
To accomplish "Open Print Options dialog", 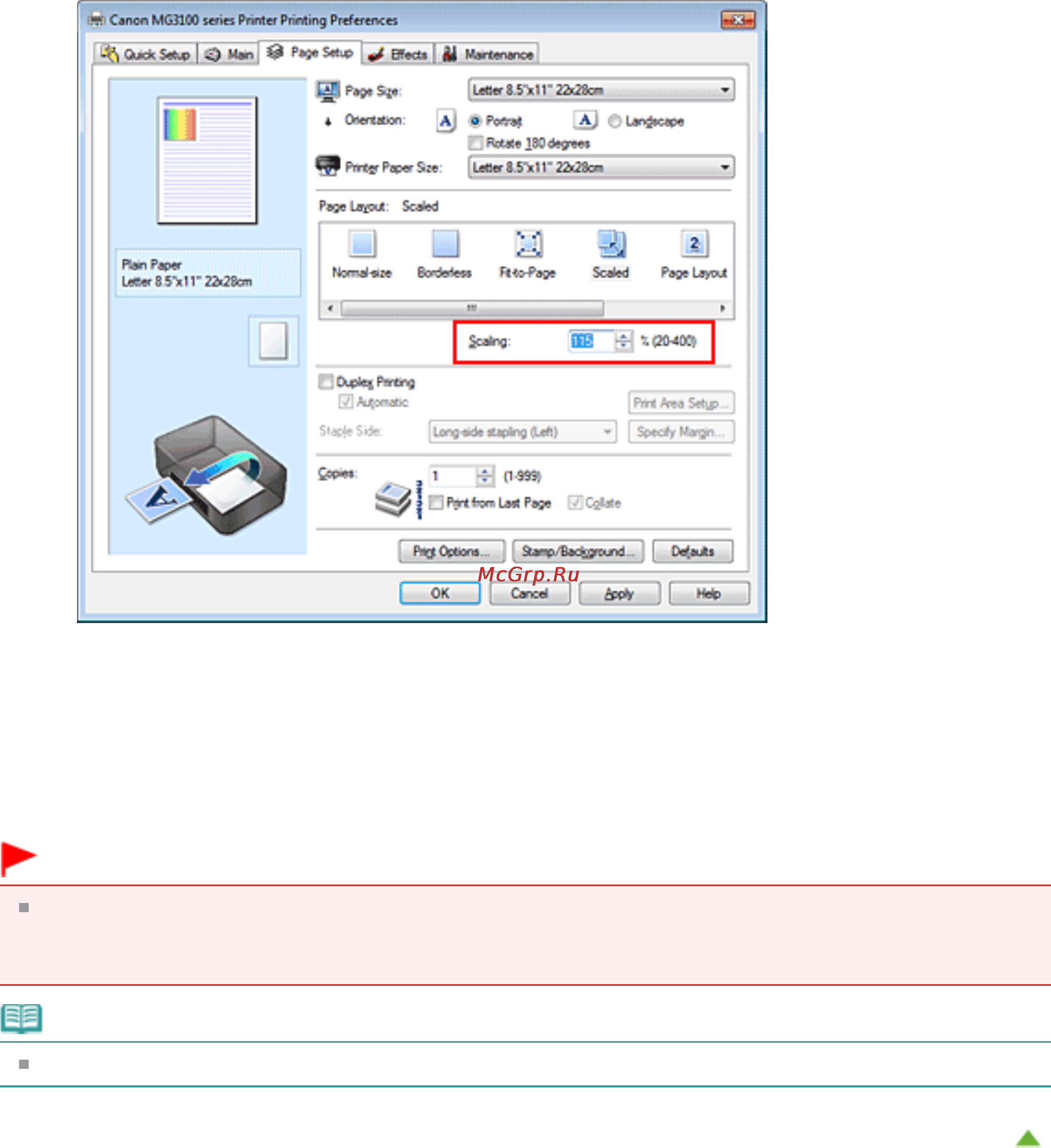I will (x=452, y=551).
